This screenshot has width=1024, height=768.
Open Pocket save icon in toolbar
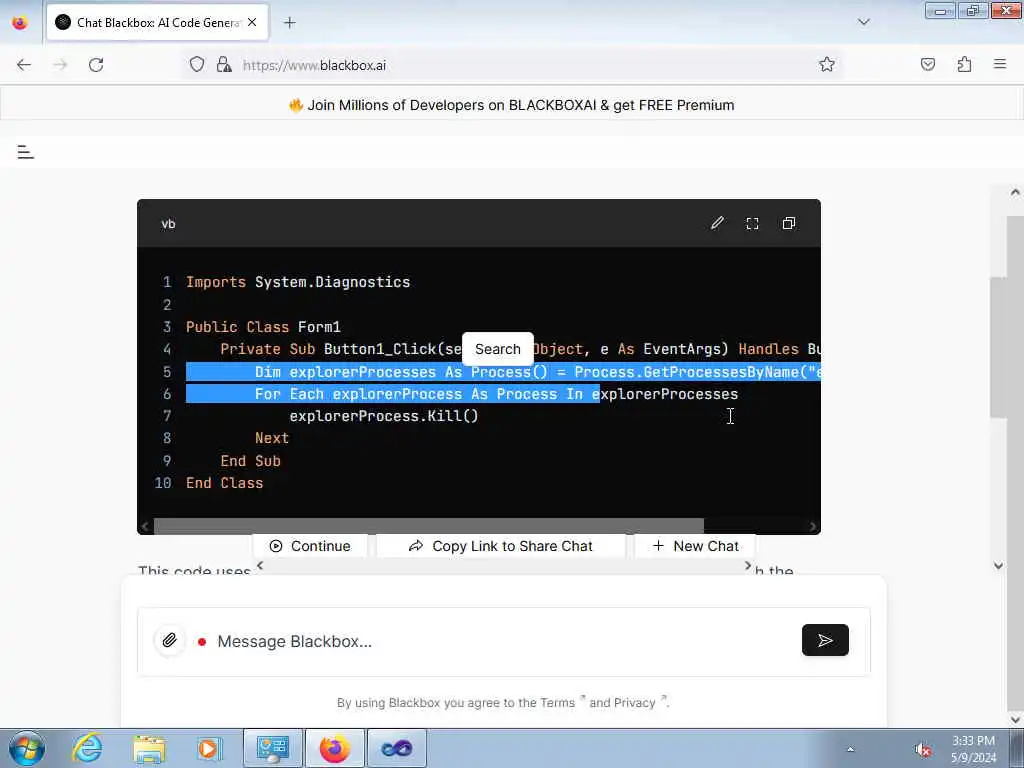click(x=927, y=65)
